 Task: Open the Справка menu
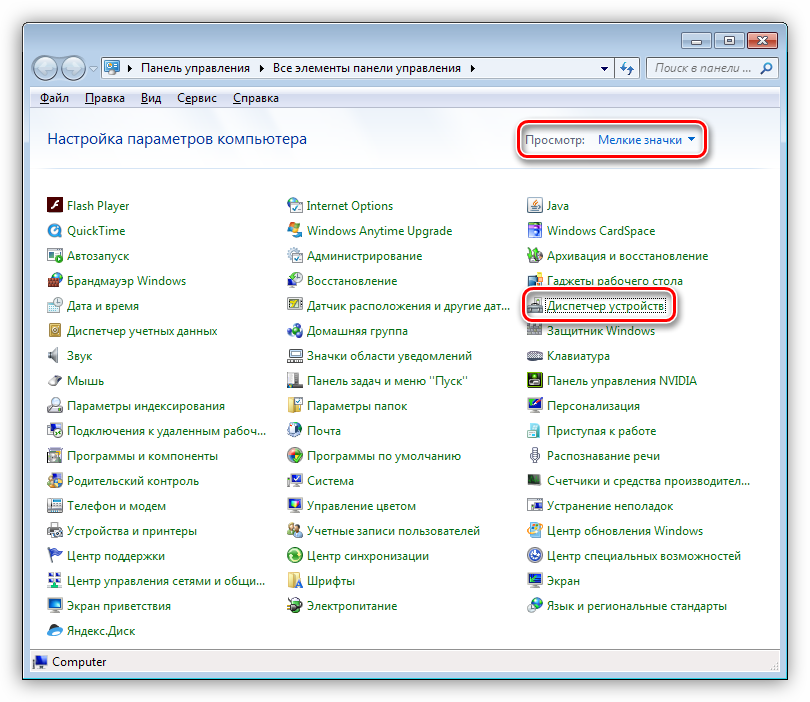coord(256,98)
